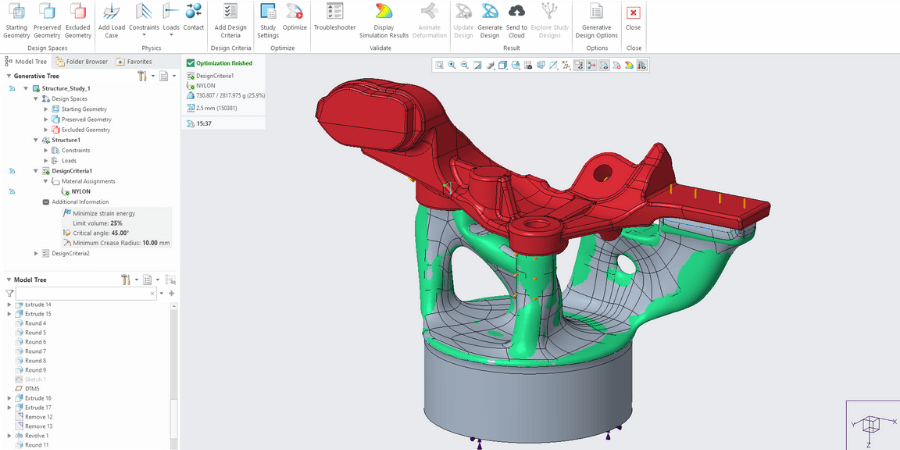Open the Loads dropdown in the ribbon
This screenshot has width=900, height=450.
[171, 33]
